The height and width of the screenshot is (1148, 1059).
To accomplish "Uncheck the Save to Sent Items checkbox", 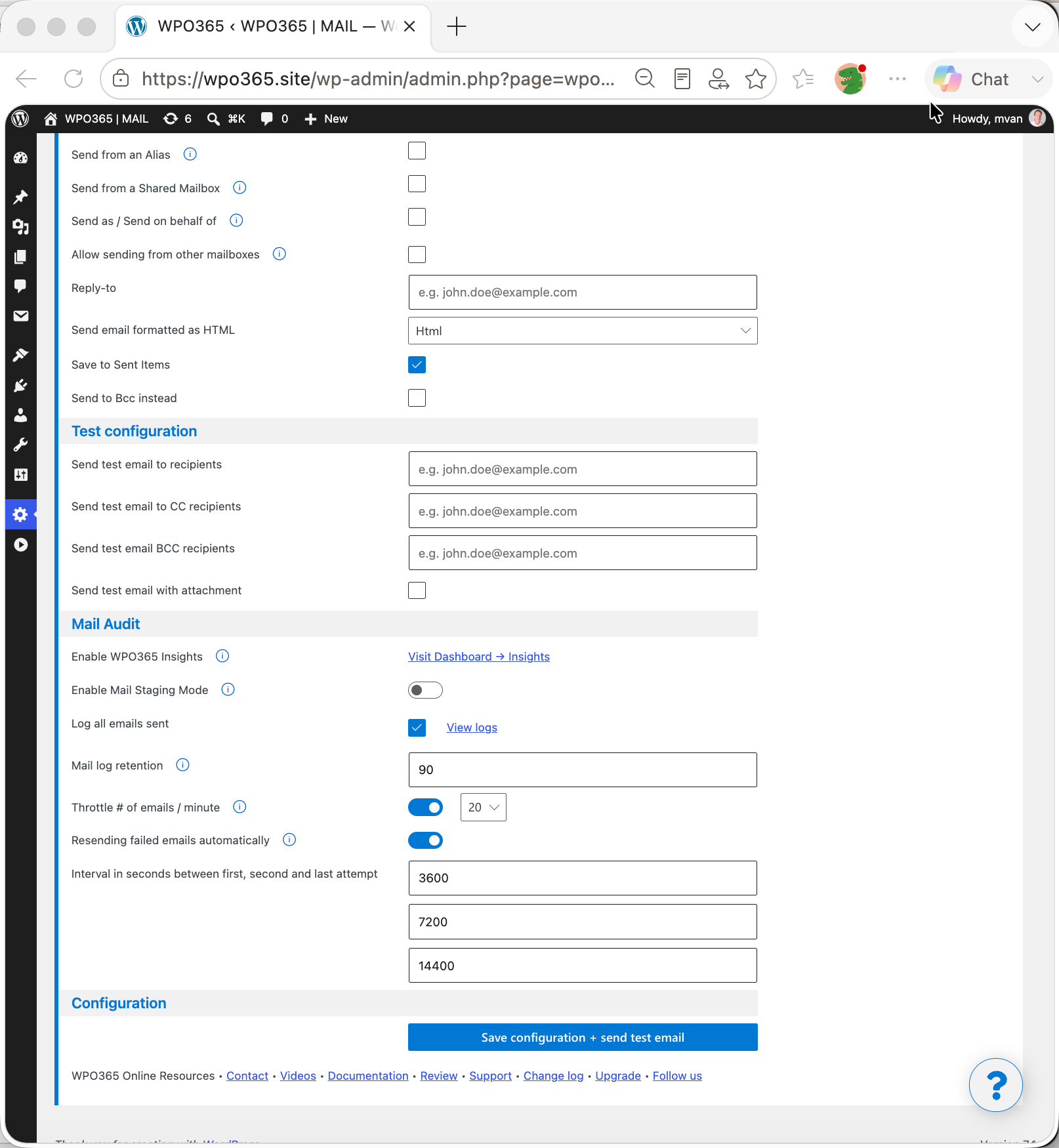I will point(417,365).
